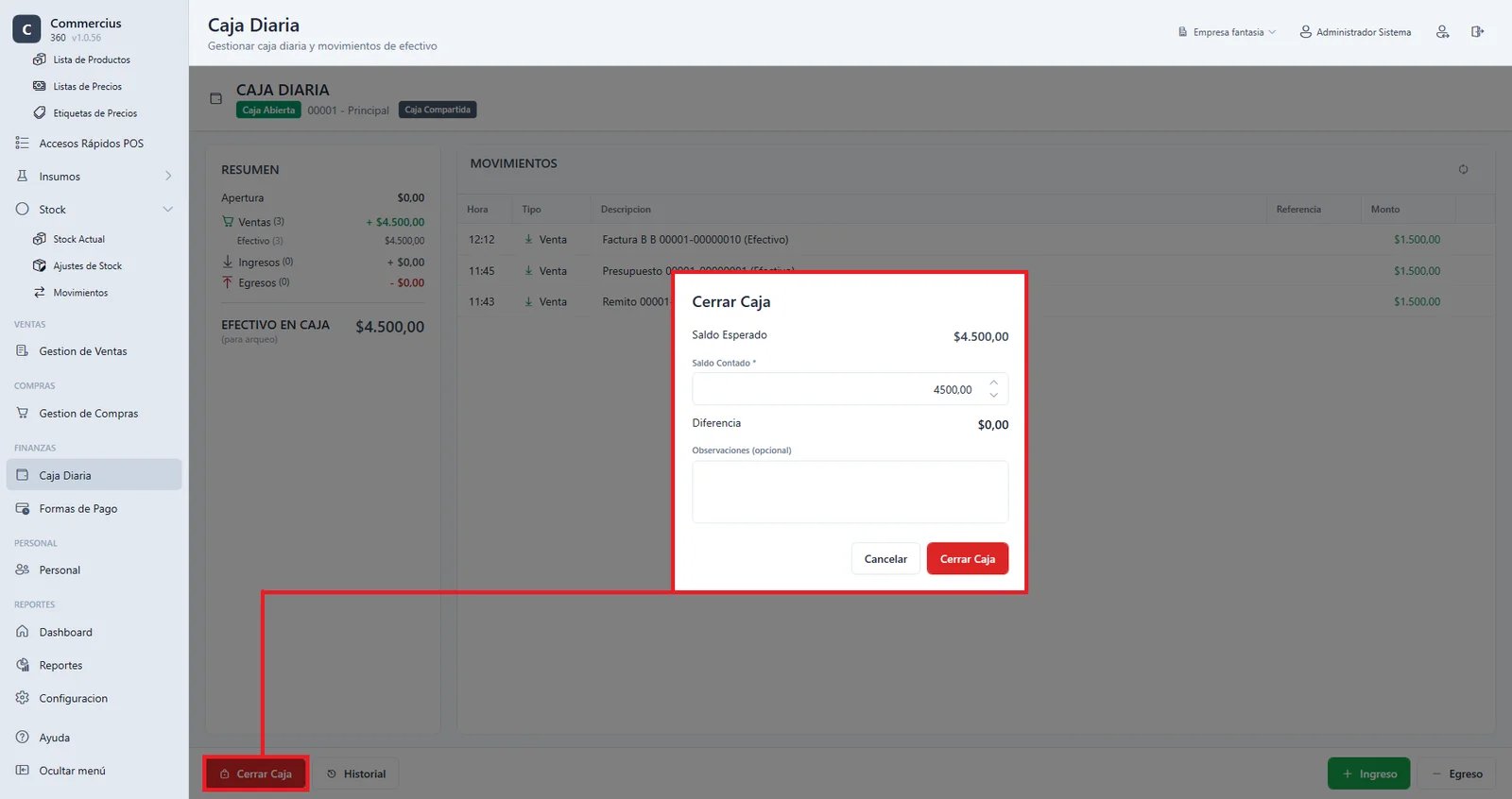1512x799 pixels.
Task: Click the Personal people icon
Action: coord(22,569)
